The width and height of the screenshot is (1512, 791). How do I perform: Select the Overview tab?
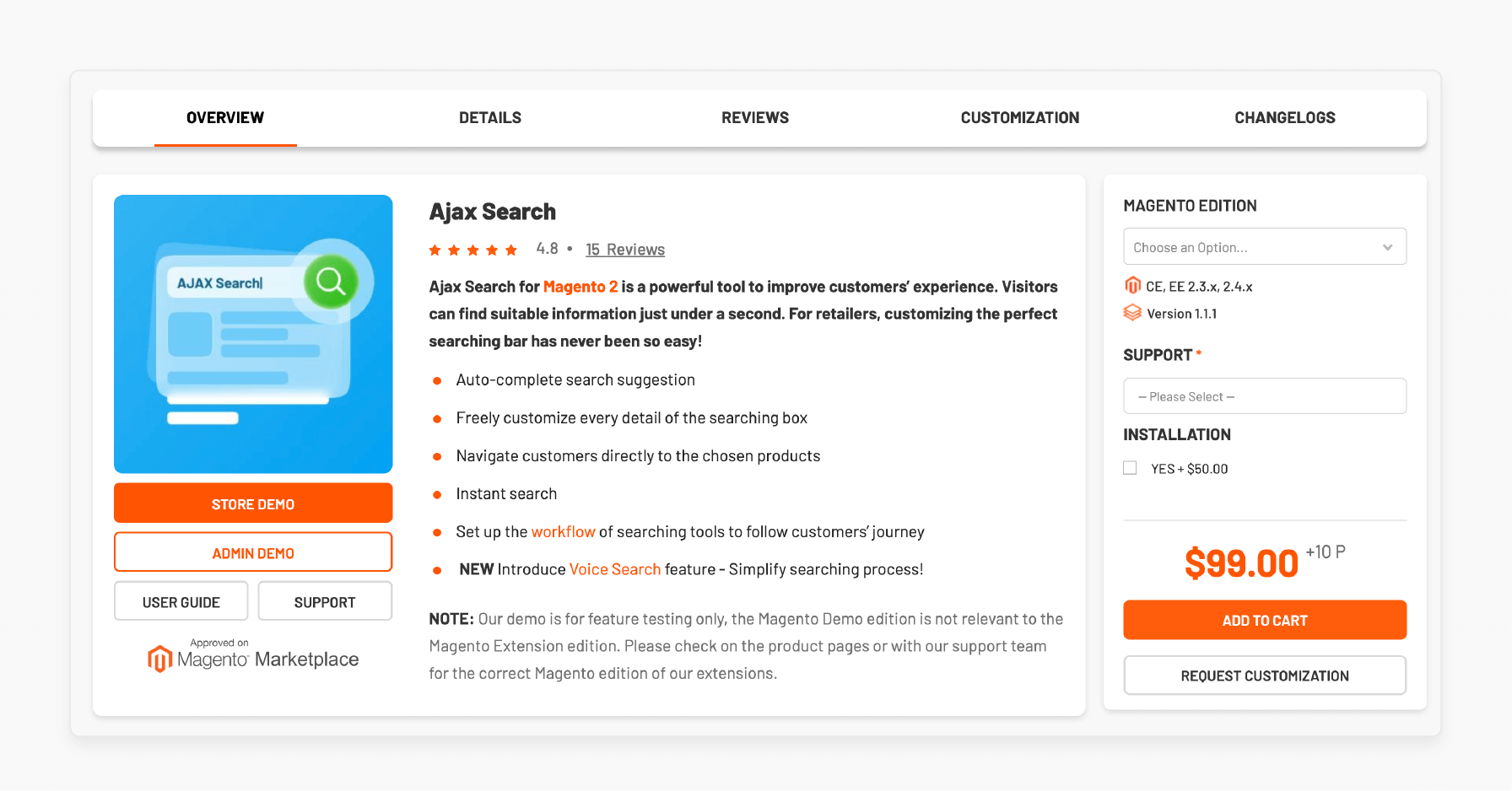click(x=224, y=117)
